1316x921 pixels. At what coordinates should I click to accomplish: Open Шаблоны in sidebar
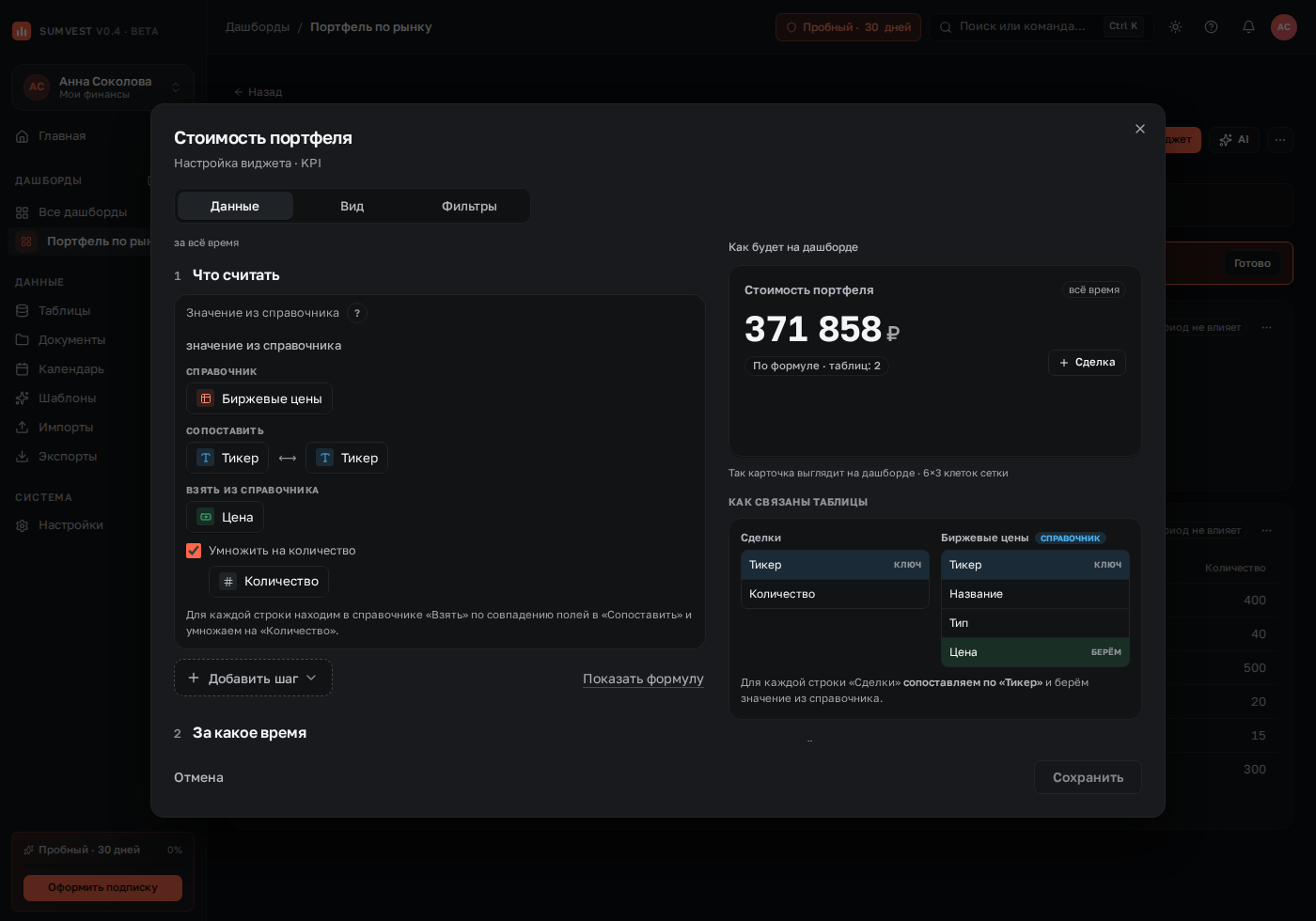(x=67, y=398)
